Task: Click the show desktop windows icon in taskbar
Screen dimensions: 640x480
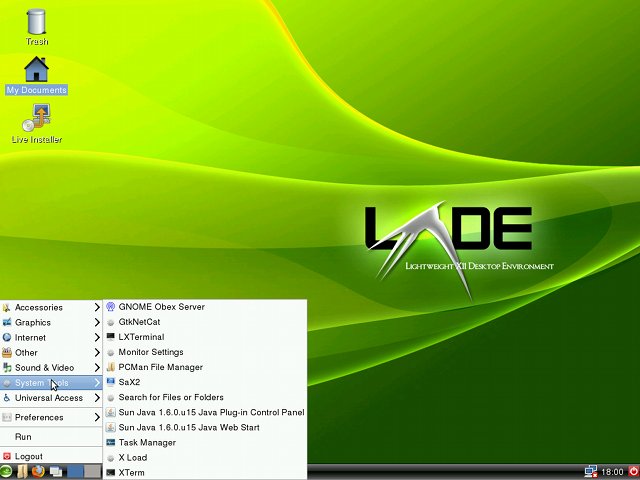Action: coord(56,472)
